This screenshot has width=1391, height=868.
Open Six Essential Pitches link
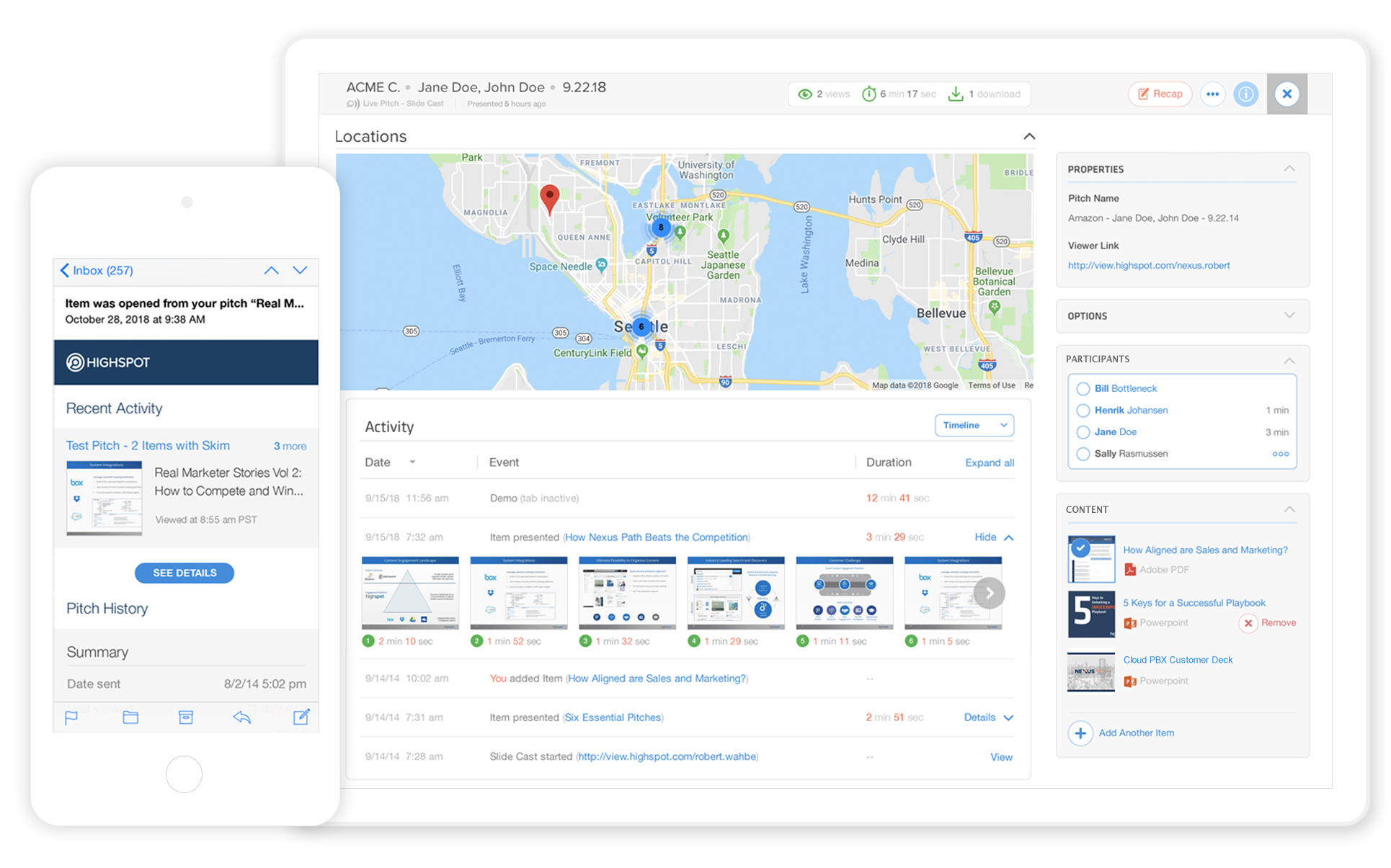[x=613, y=717]
